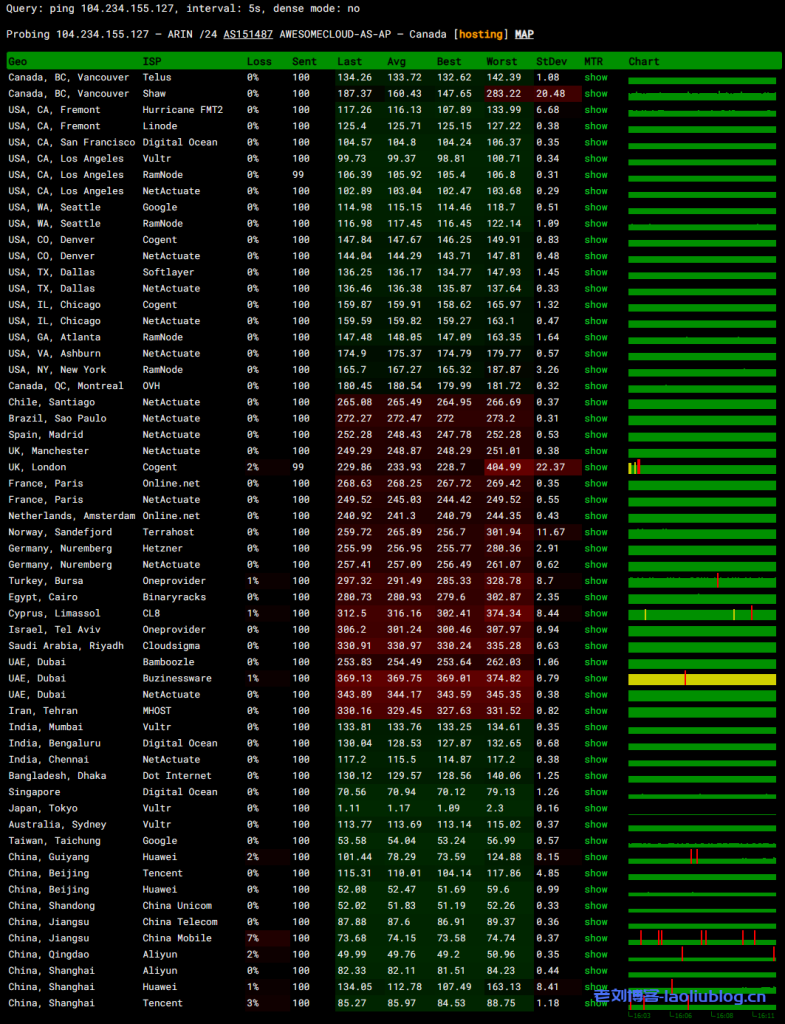The width and height of the screenshot is (785, 1024).
Task: Show MTR for Taiwan, Taichung Google
Action: pos(596,841)
